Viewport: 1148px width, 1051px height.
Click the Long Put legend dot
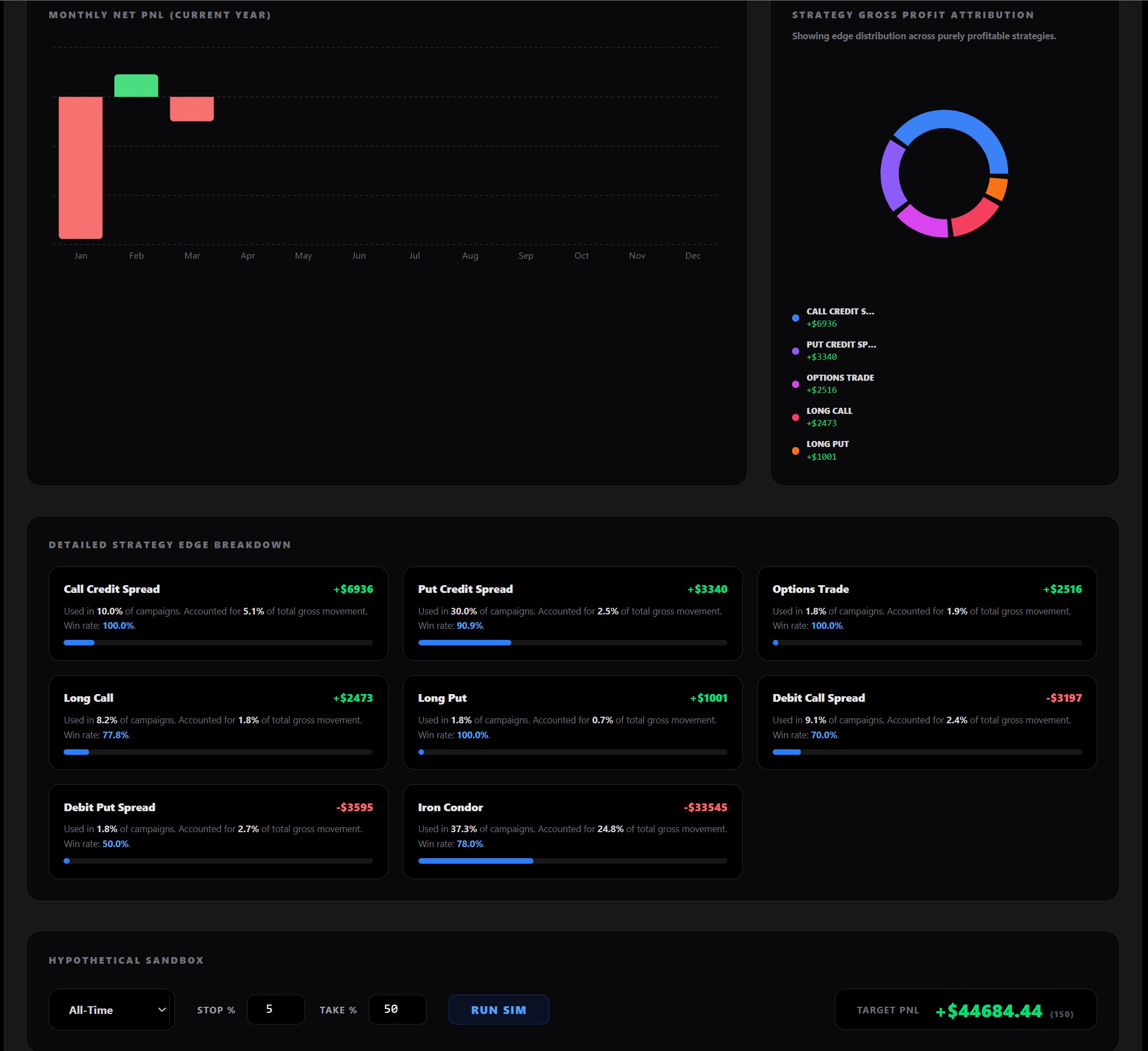point(795,450)
